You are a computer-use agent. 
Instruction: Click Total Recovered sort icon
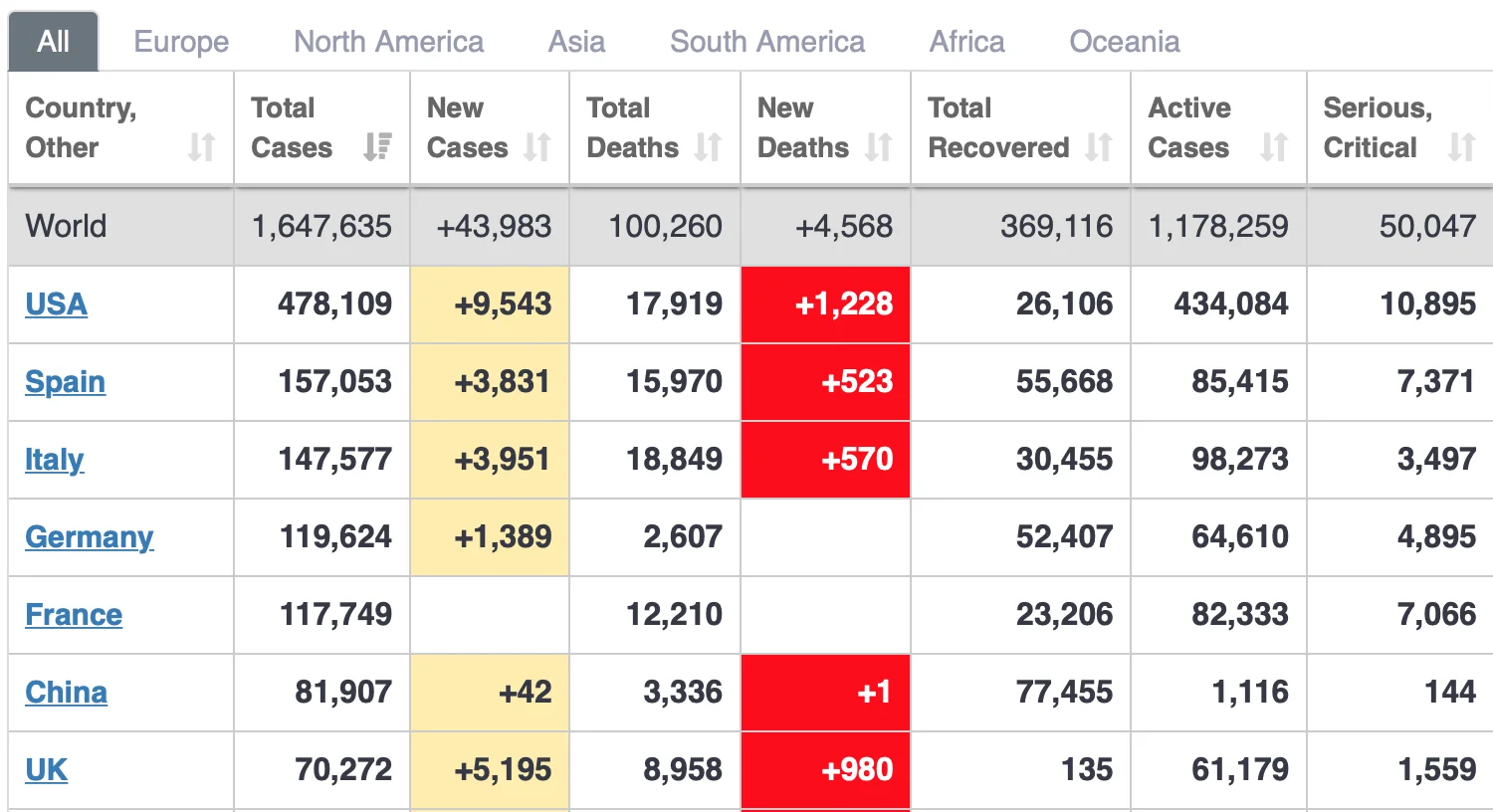tap(1098, 147)
